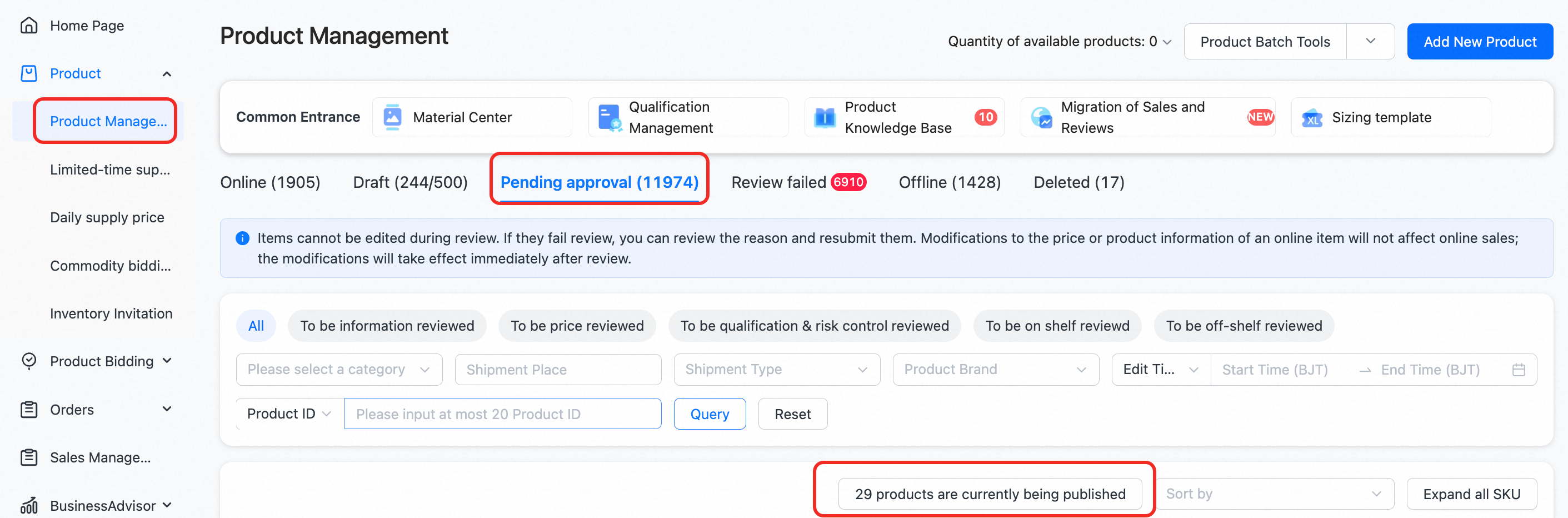Click the BusinessAdvisor chart icon
The image size is (1568, 518).
28,506
